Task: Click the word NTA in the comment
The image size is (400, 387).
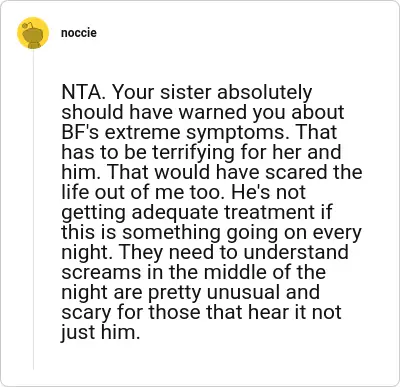Action: click(81, 92)
